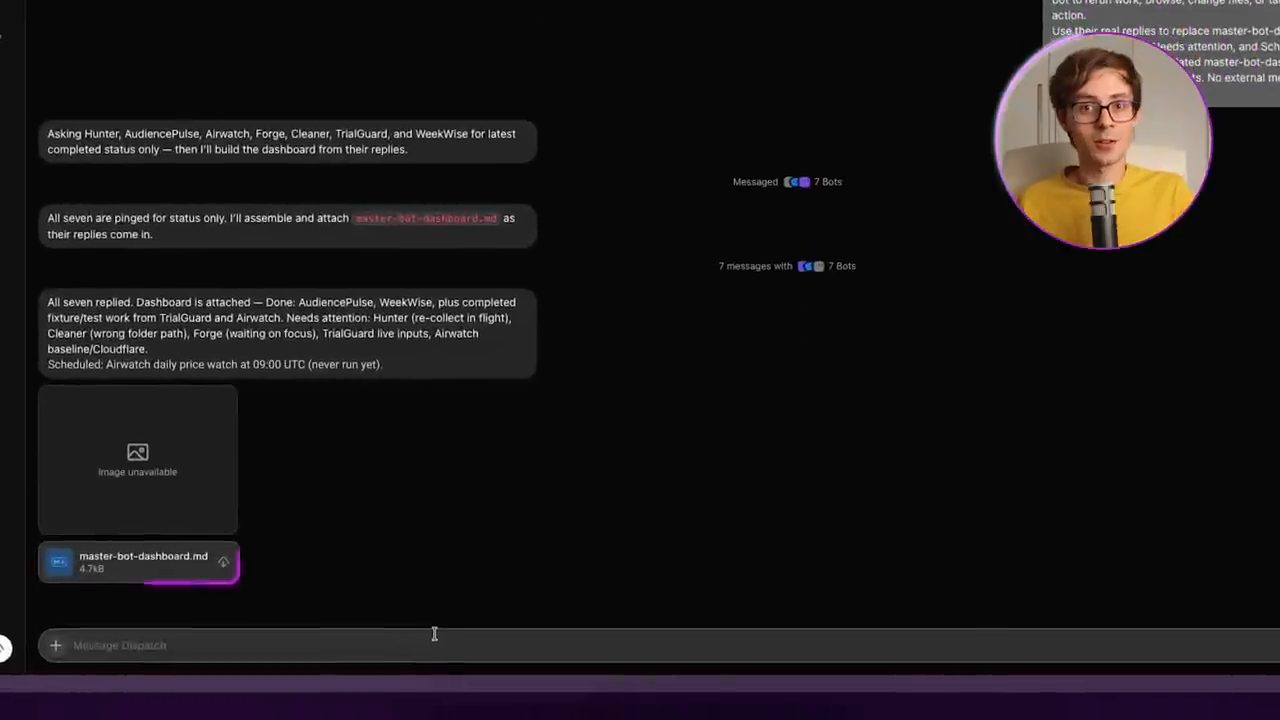Click the plus icon in the message bar

click(56, 645)
